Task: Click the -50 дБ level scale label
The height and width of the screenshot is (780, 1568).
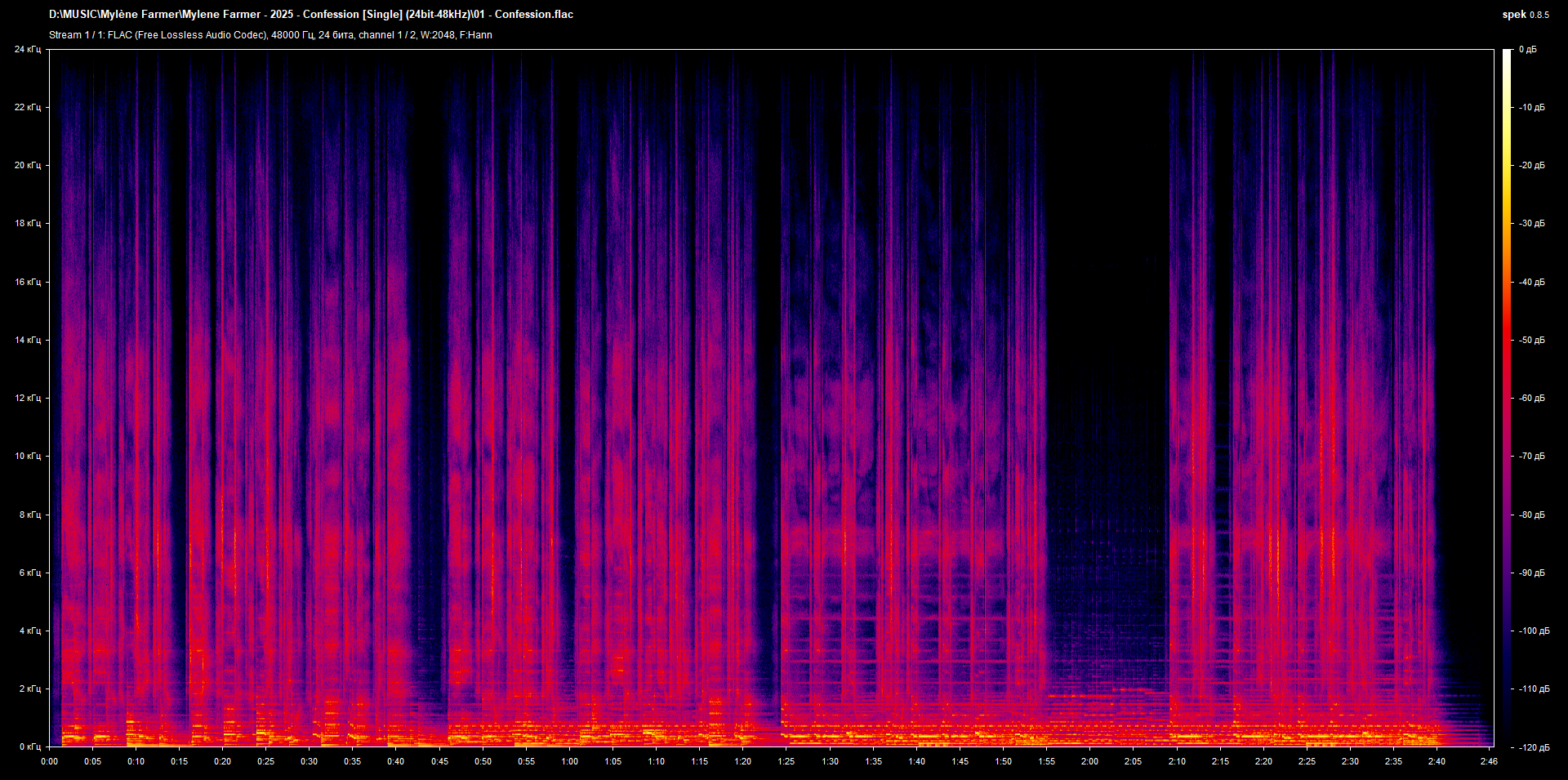Action: point(1532,341)
